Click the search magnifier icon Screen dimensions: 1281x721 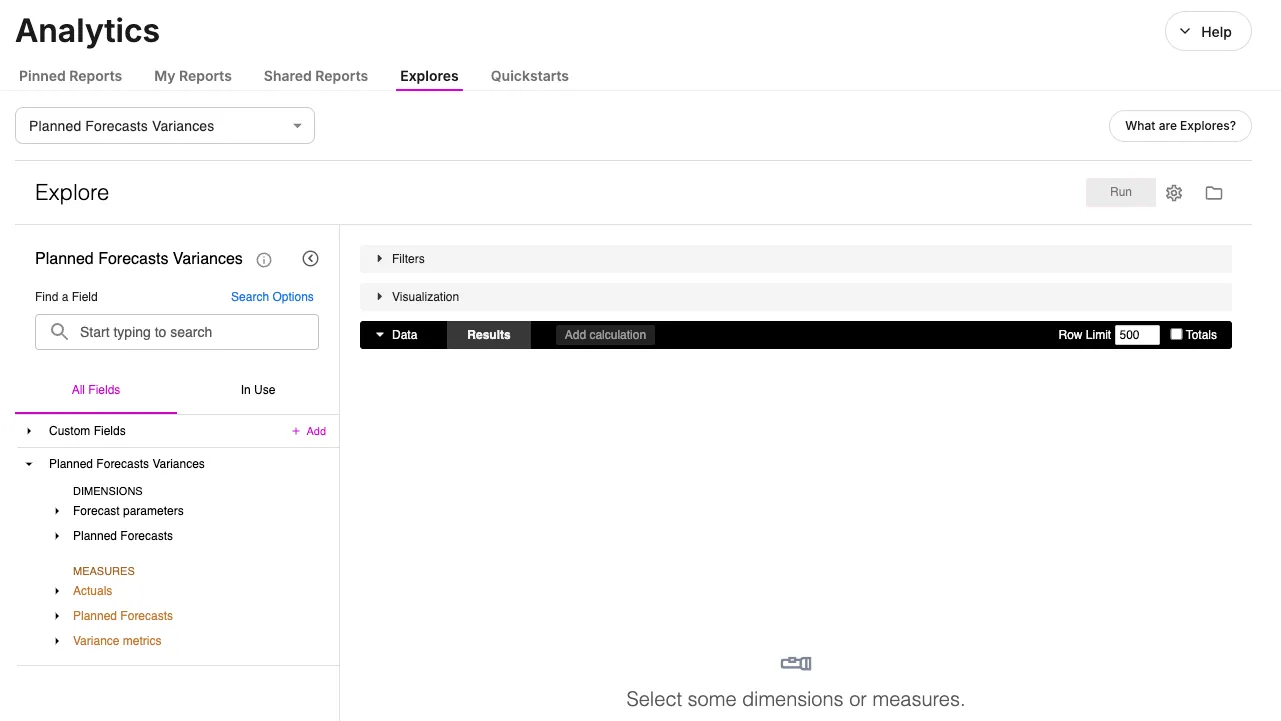[x=59, y=332]
